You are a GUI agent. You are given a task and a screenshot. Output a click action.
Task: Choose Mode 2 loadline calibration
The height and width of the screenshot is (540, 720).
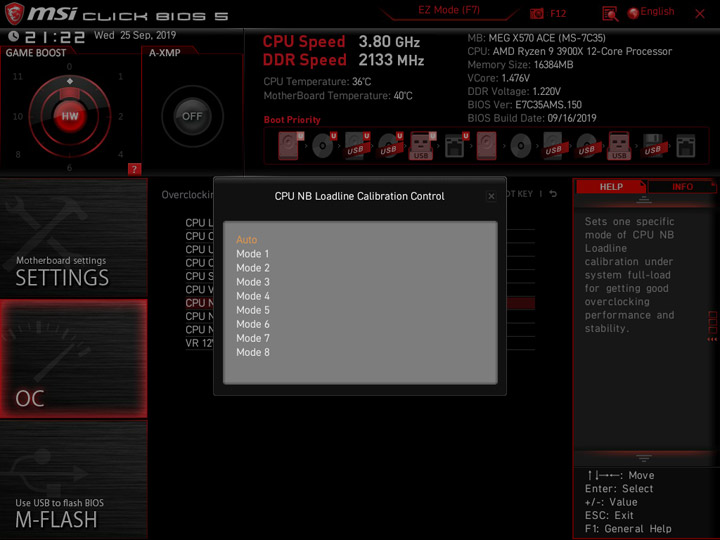(253, 268)
